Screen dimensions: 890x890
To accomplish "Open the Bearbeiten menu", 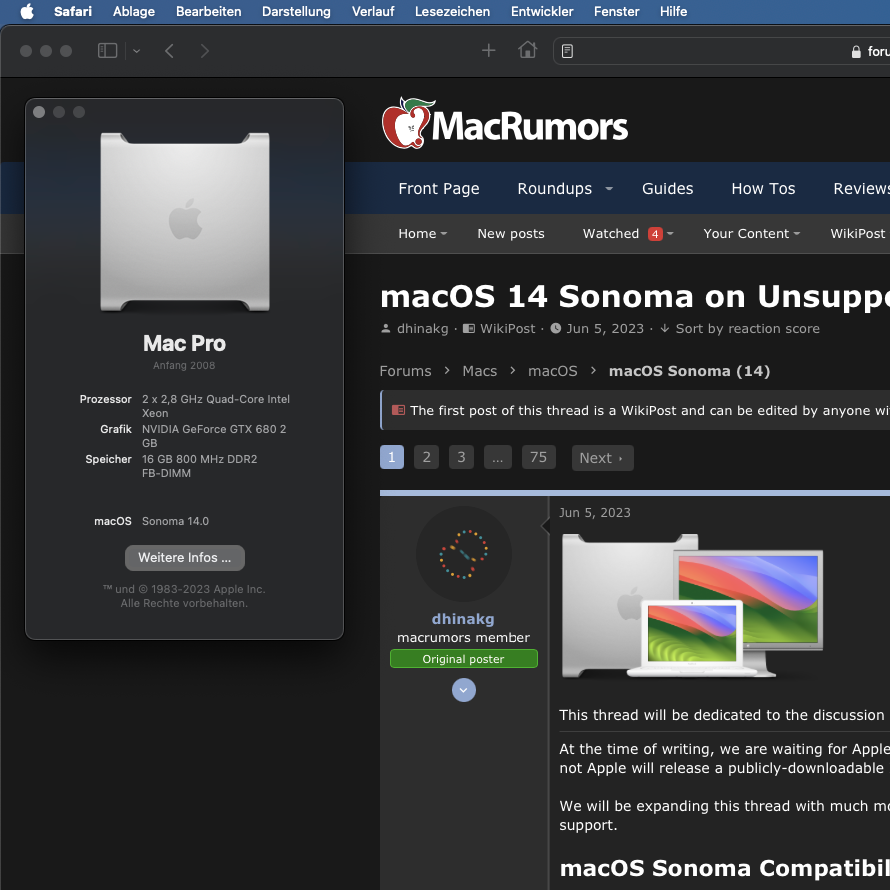I will [x=208, y=11].
